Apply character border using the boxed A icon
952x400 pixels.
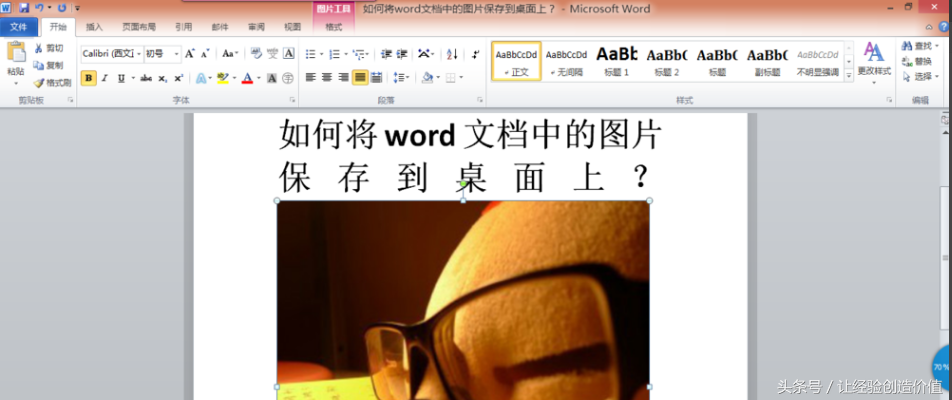[x=288, y=53]
